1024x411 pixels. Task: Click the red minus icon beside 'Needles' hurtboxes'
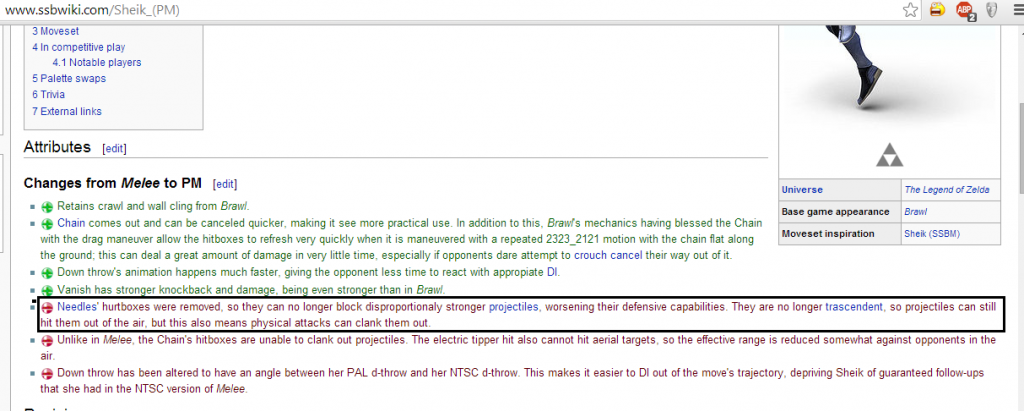47,307
